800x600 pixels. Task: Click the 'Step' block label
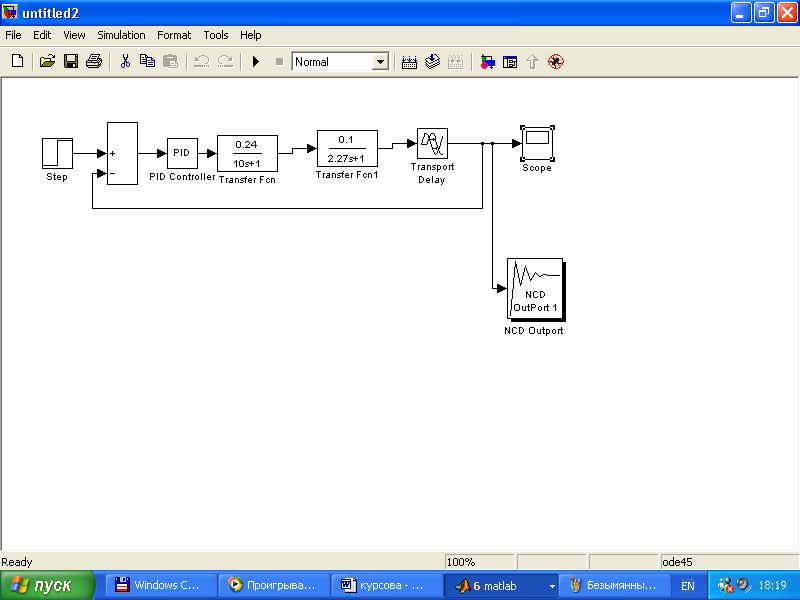(x=57, y=177)
